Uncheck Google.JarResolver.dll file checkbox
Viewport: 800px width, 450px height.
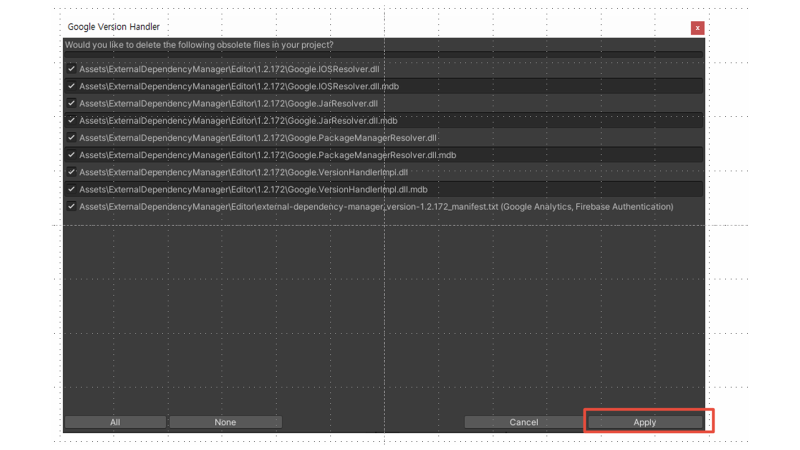(71, 103)
